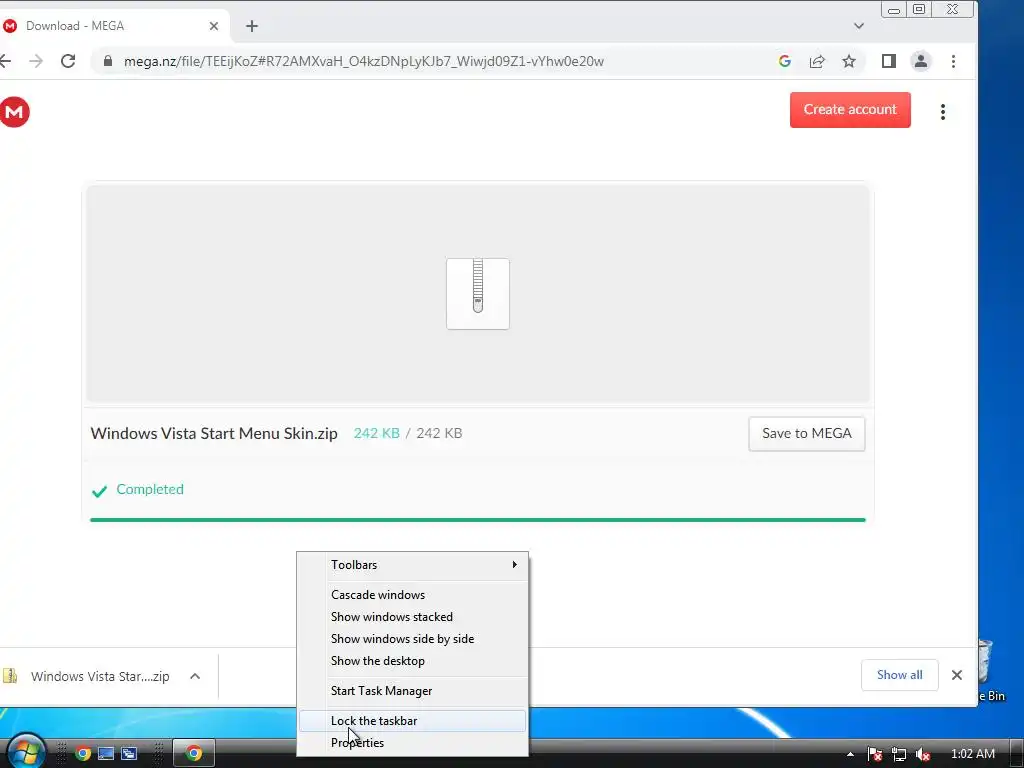Toggle Lock the taskbar
This screenshot has height=768, width=1024.
point(413,721)
